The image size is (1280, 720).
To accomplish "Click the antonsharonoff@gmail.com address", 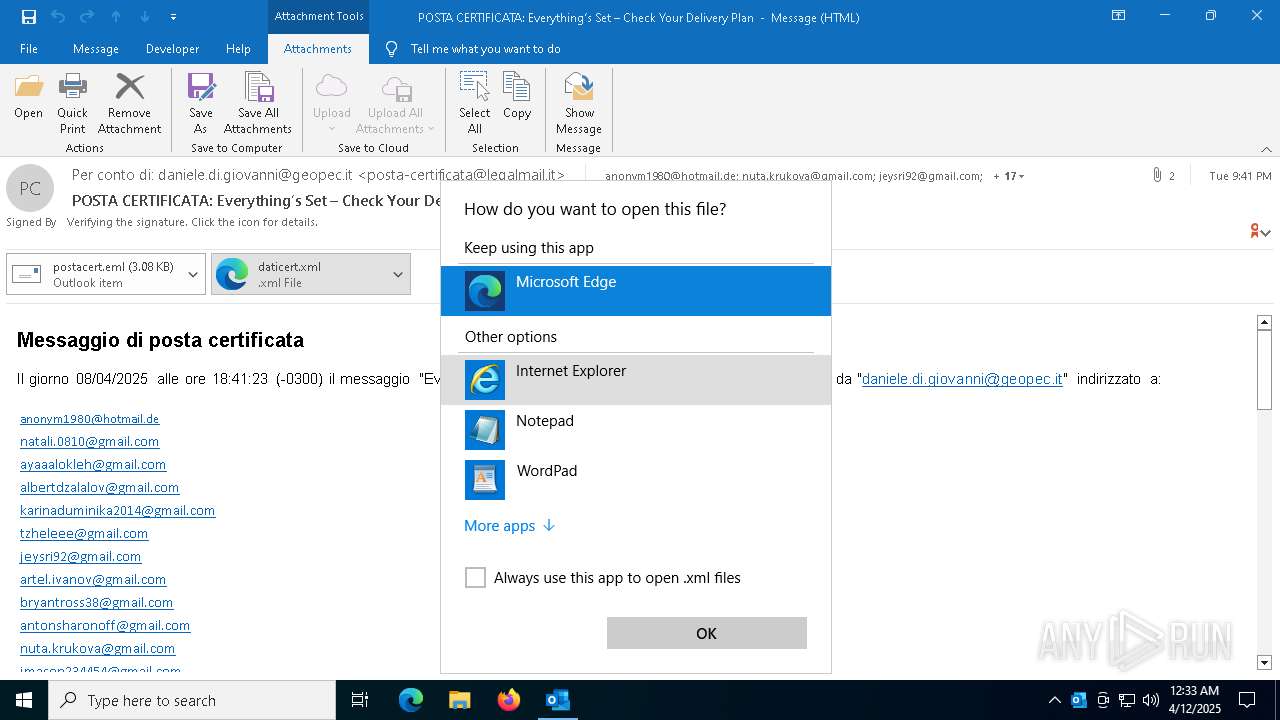I will pyautogui.click(x=105, y=626).
